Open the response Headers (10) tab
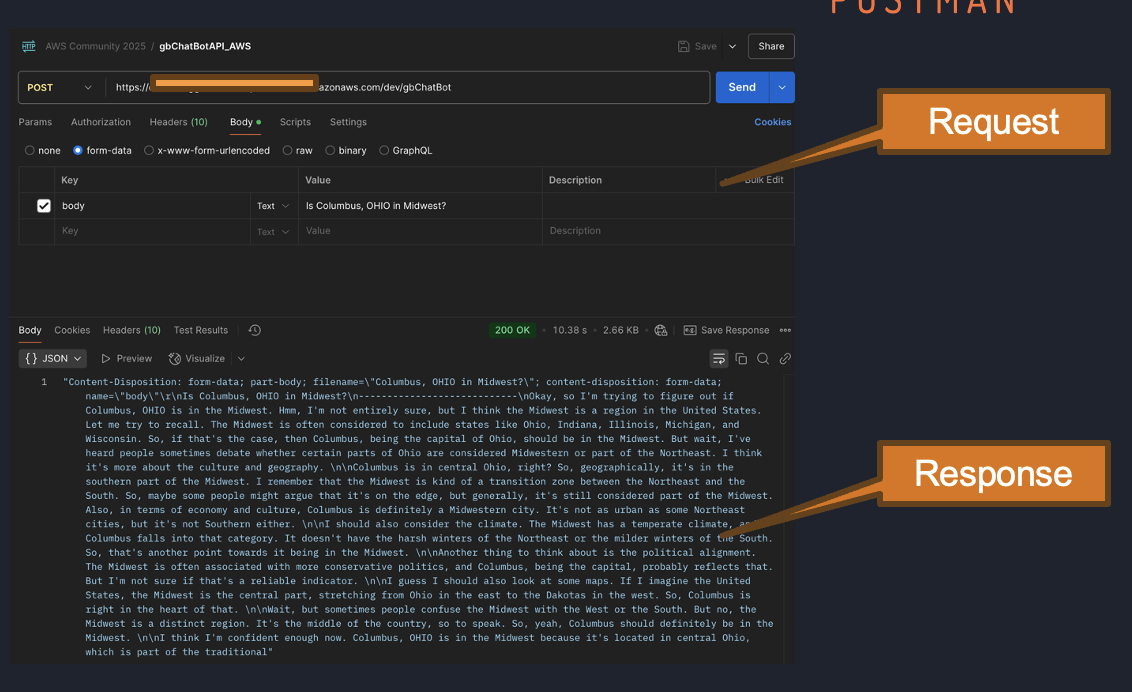This screenshot has width=1132, height=692. (131, 330)
